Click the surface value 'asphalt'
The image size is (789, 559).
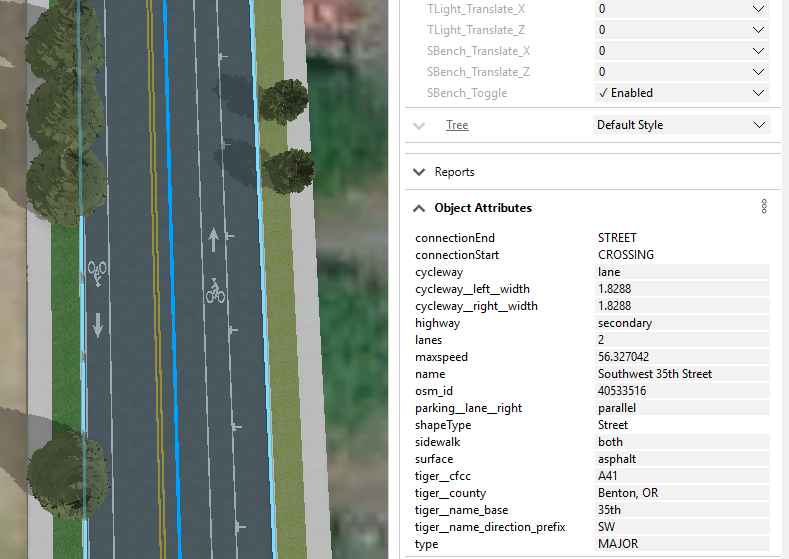[x=682, y=459]
